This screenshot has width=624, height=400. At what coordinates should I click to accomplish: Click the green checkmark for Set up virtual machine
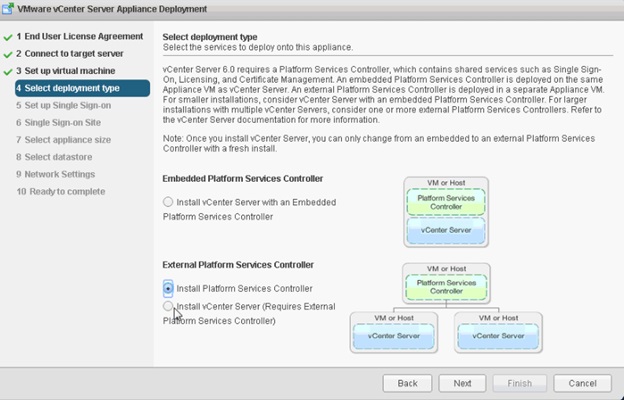(x=8, y=72)
